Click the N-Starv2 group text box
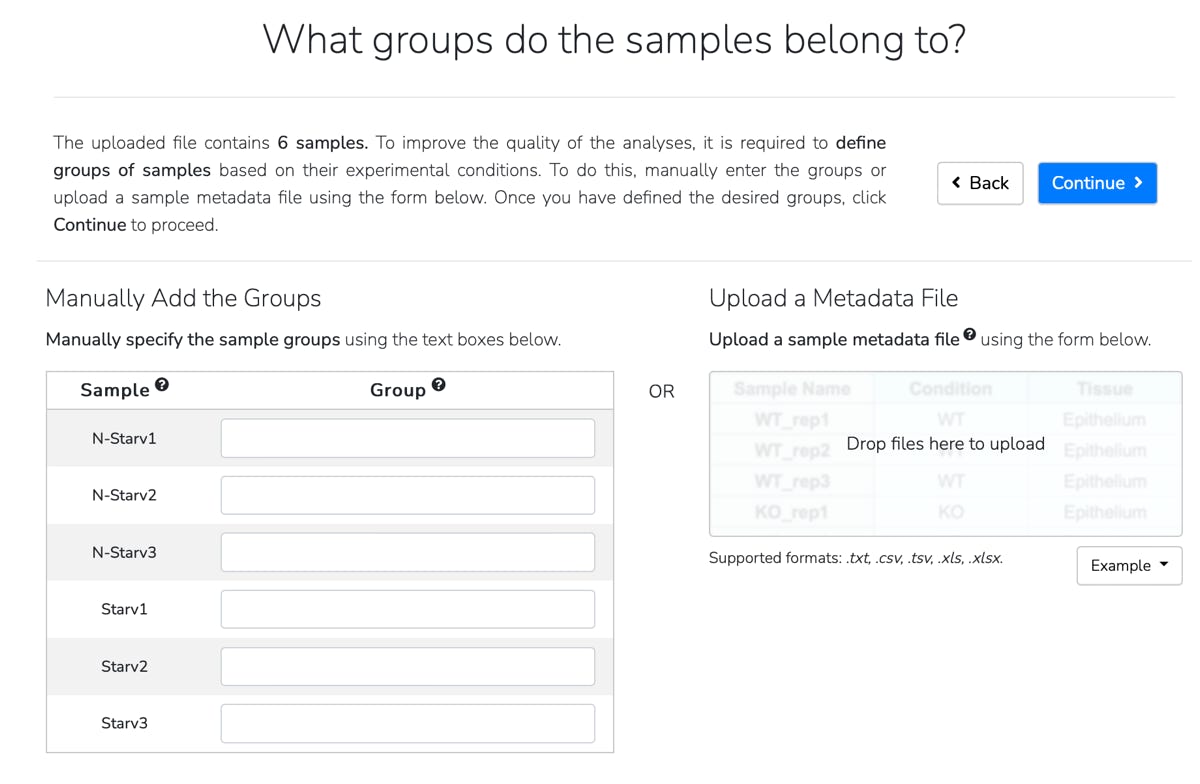This screenshot has height=784, width=1200. tap(408, 496)
